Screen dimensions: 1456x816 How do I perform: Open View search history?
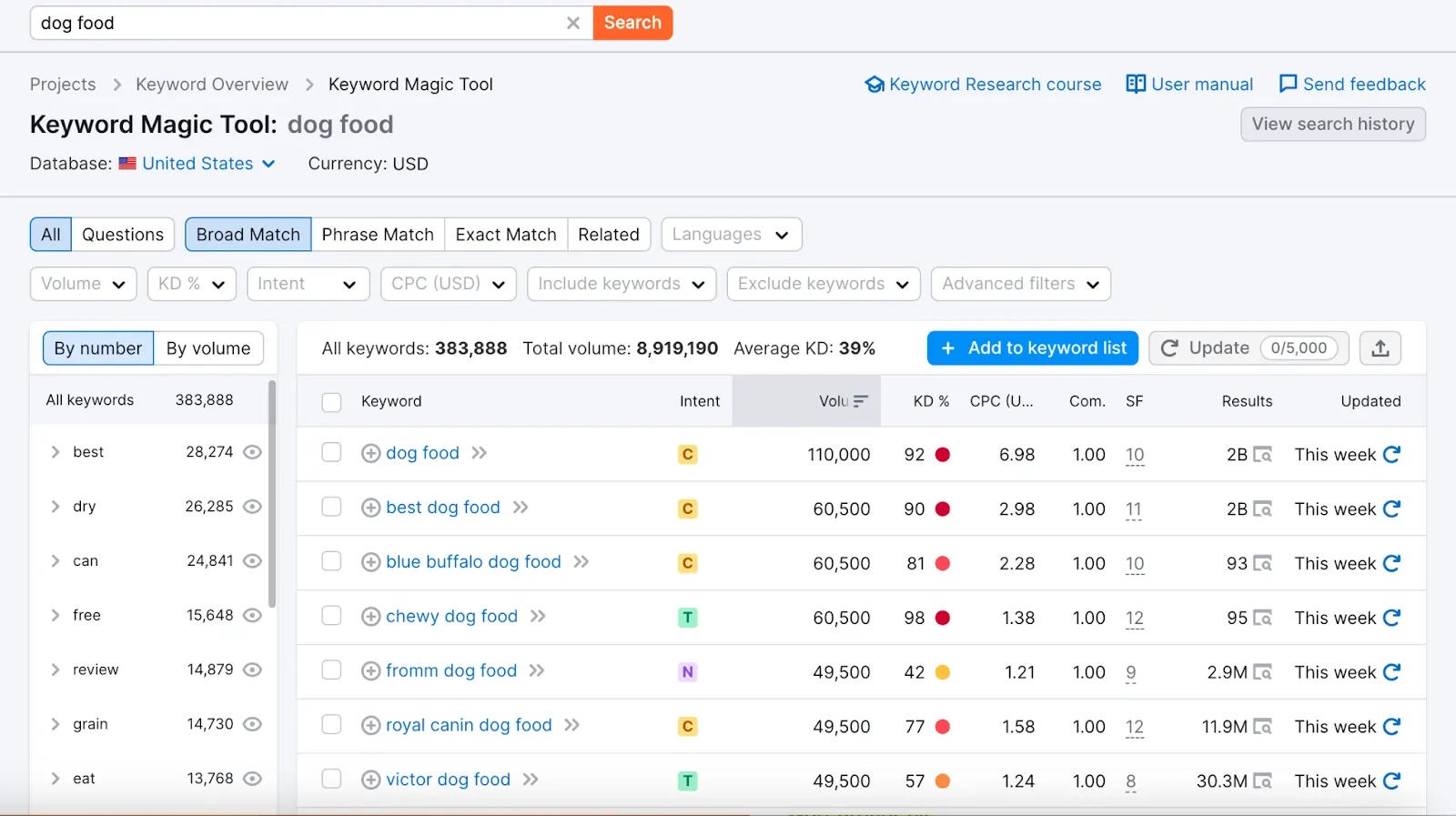1333,124
